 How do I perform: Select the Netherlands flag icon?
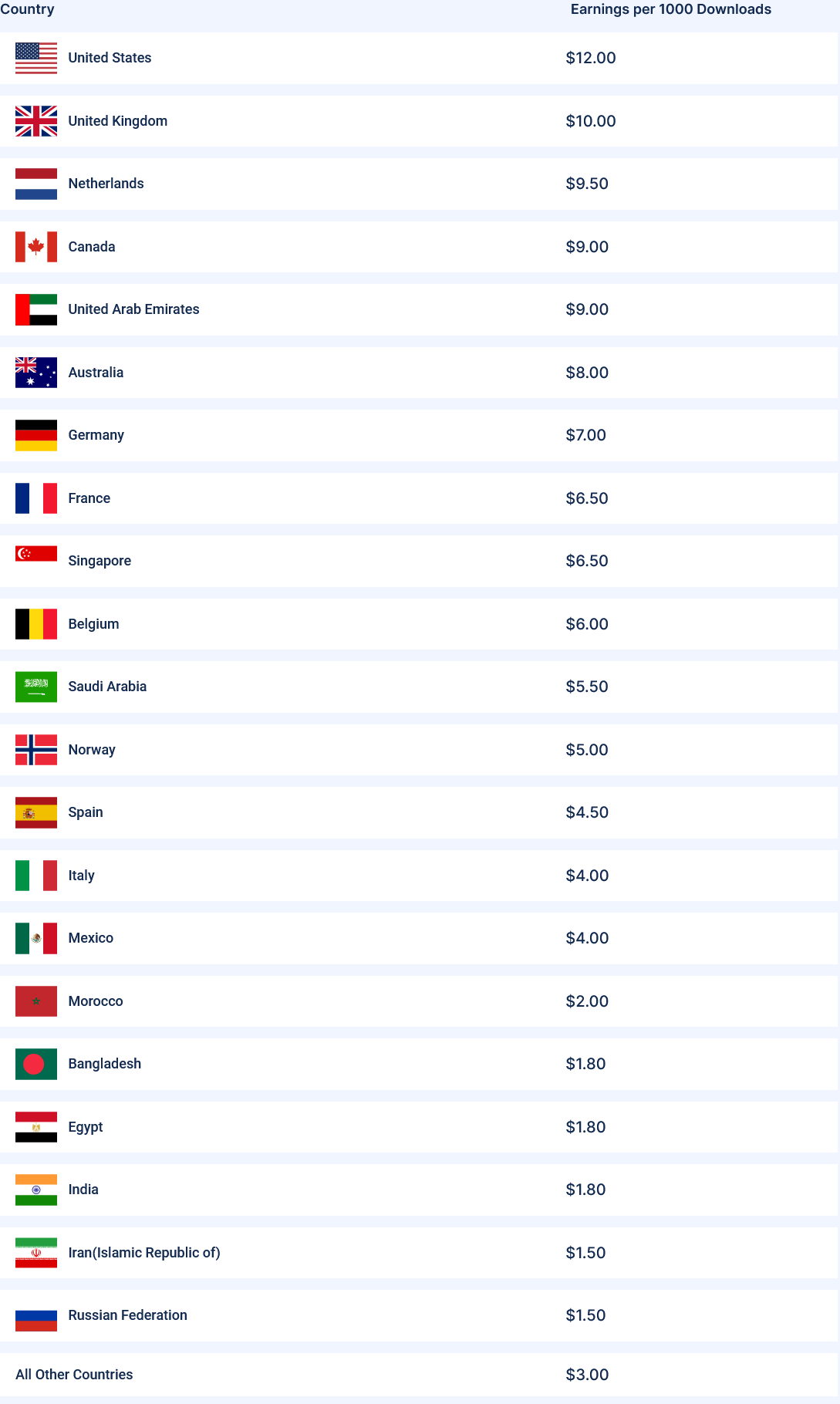pyautogui.click(x=36, y=184)
